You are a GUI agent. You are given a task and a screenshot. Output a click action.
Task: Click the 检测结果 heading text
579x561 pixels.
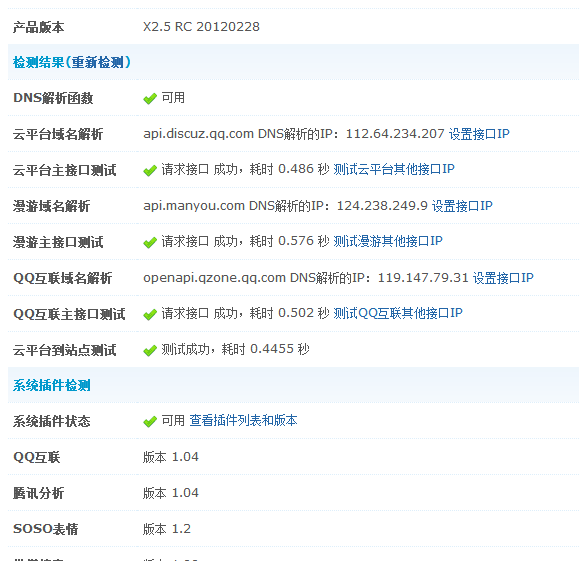(39, 62)
